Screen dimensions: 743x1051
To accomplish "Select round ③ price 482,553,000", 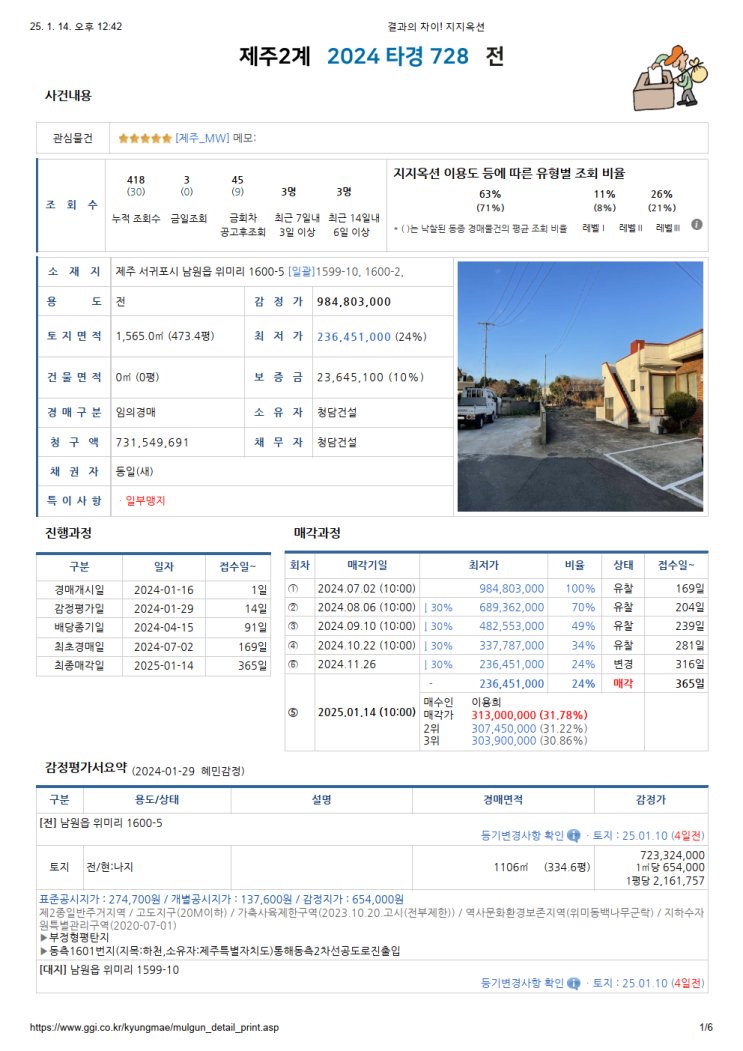I will [x=511, y=626].
